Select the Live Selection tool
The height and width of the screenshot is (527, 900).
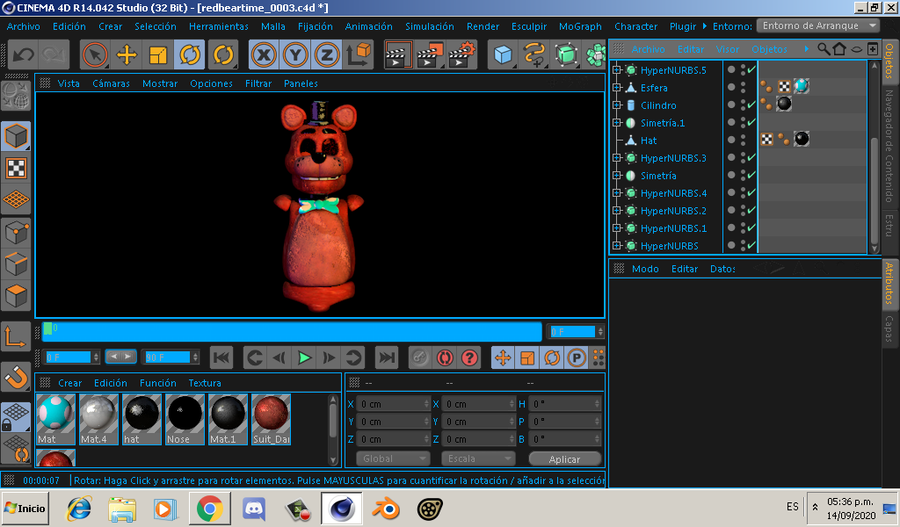95,55
